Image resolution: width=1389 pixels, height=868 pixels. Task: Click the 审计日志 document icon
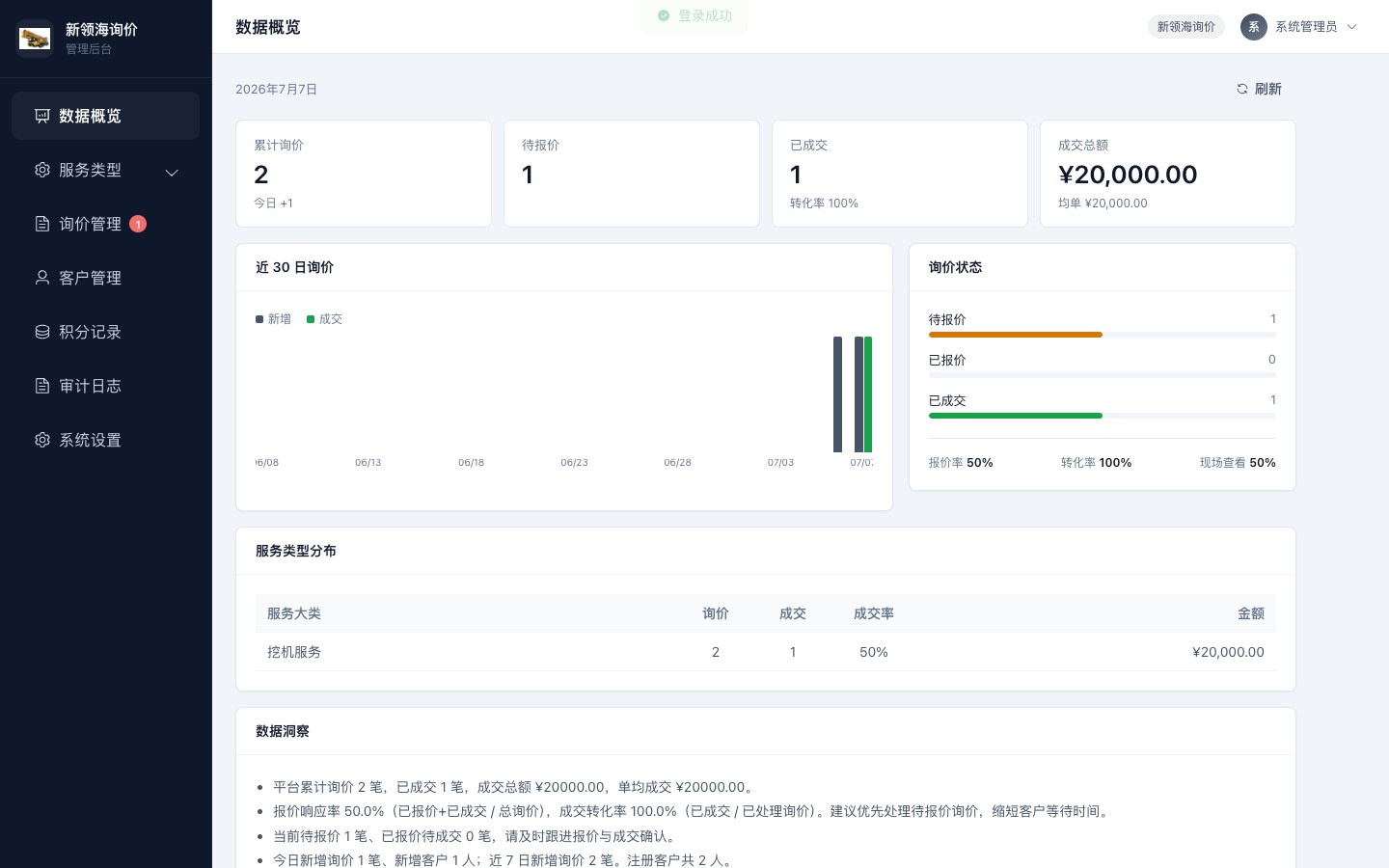pyautogui.click(x=42, y=386)
